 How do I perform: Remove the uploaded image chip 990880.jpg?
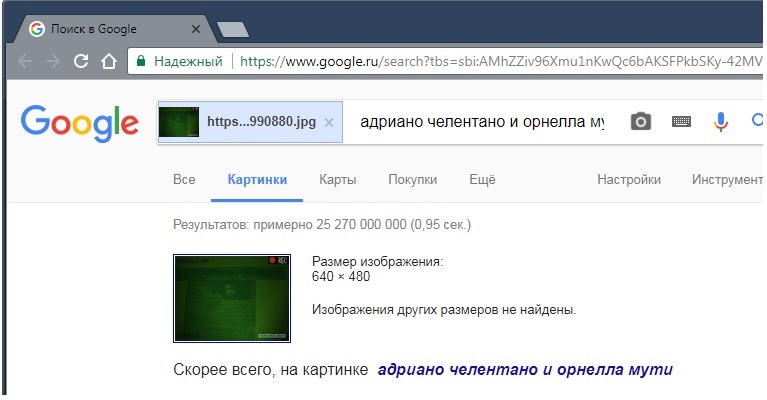click(329, 123)
